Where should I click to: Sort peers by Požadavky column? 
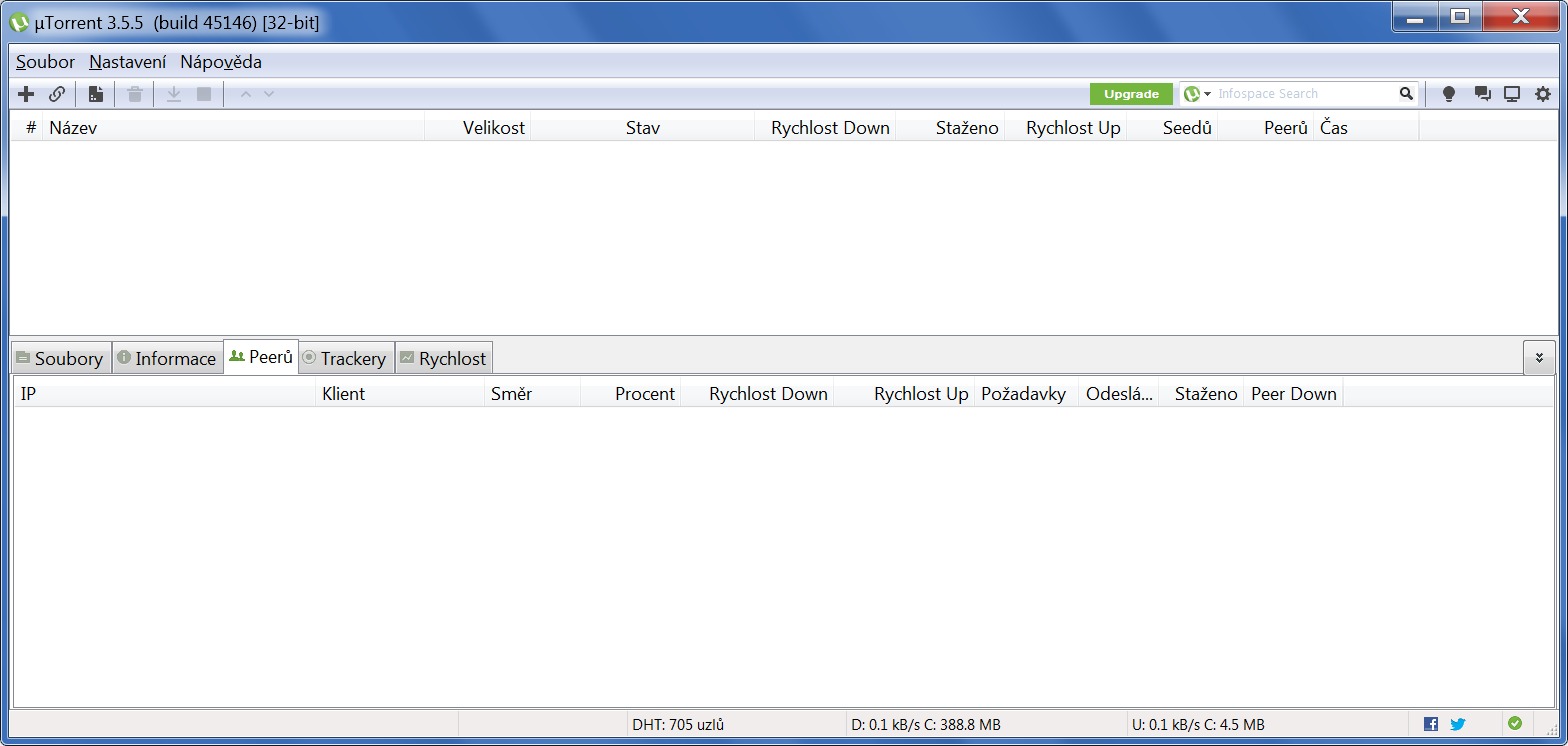[x=1027, y=394]
